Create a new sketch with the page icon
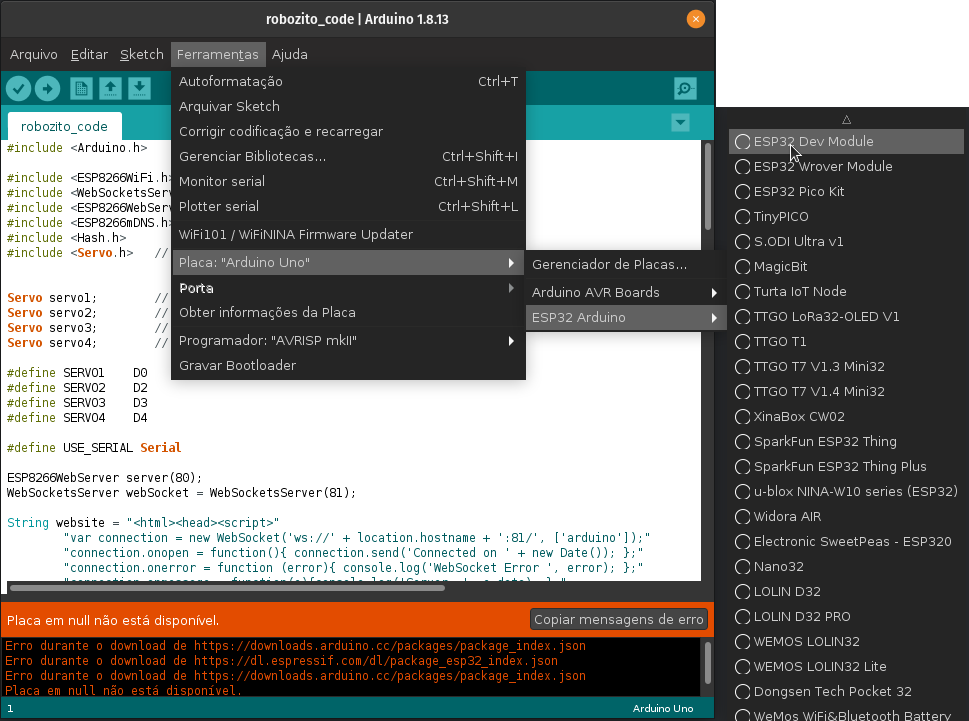 81,89
